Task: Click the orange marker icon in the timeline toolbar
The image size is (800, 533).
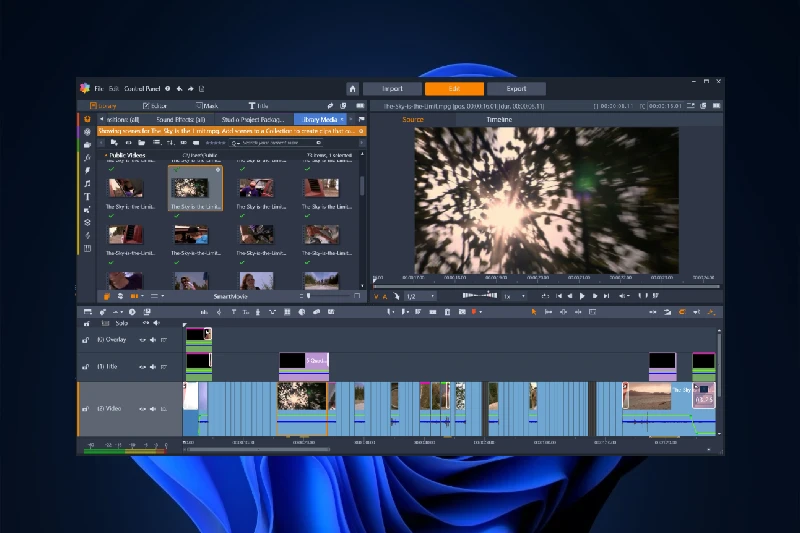Action: click(474, 312)
